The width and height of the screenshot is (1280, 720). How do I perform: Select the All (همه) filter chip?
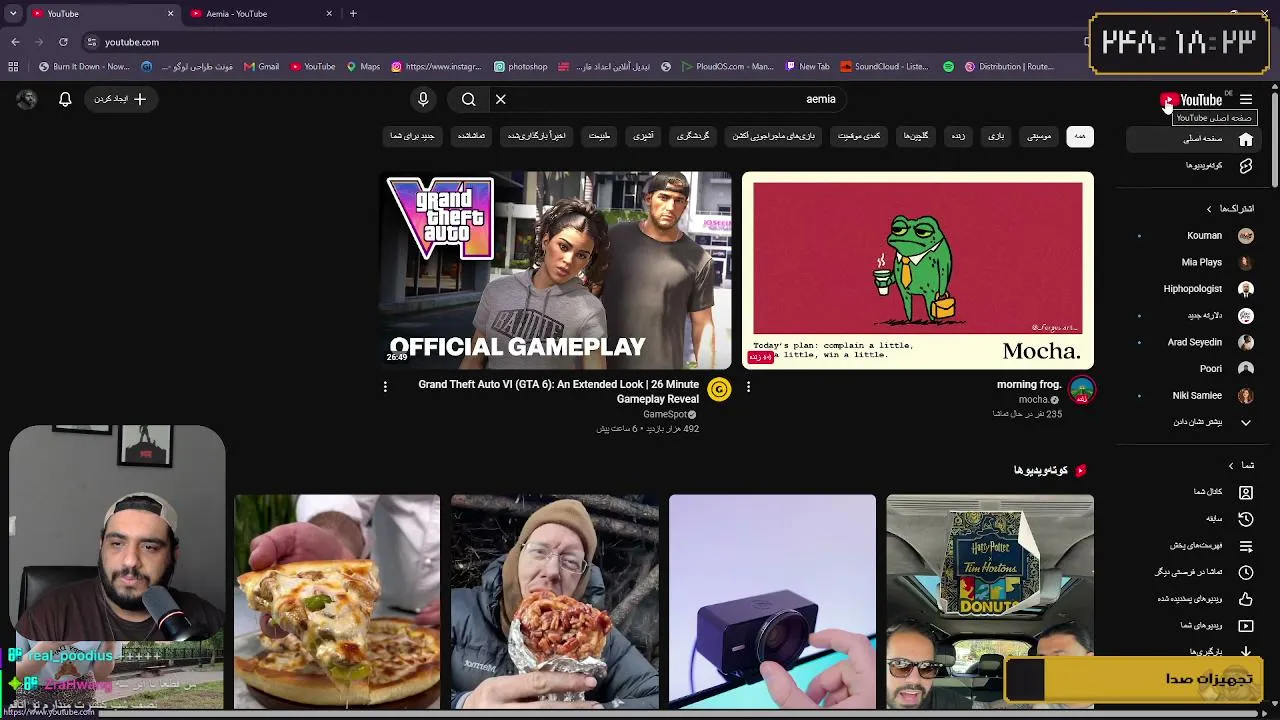(1080, 136)
